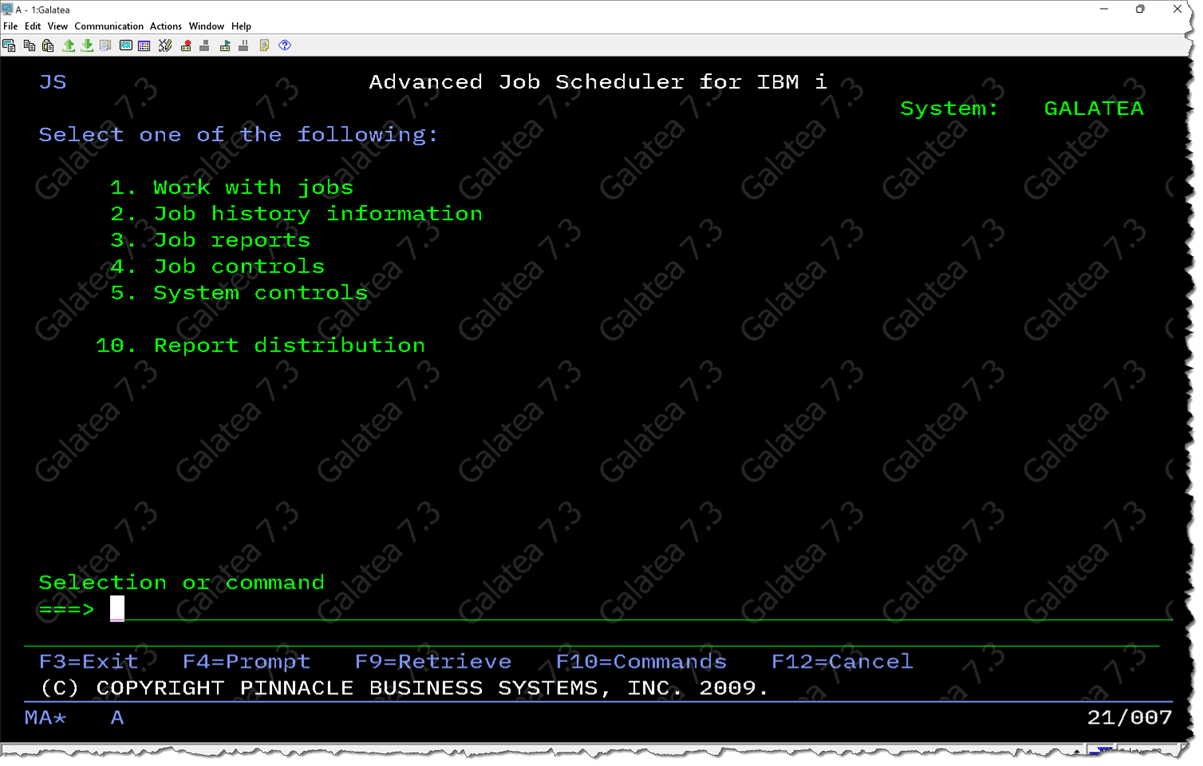Start macro recording with red dot icon
Screen dimensions: 1203x766
pyautogui.click(x=185, y=45)
